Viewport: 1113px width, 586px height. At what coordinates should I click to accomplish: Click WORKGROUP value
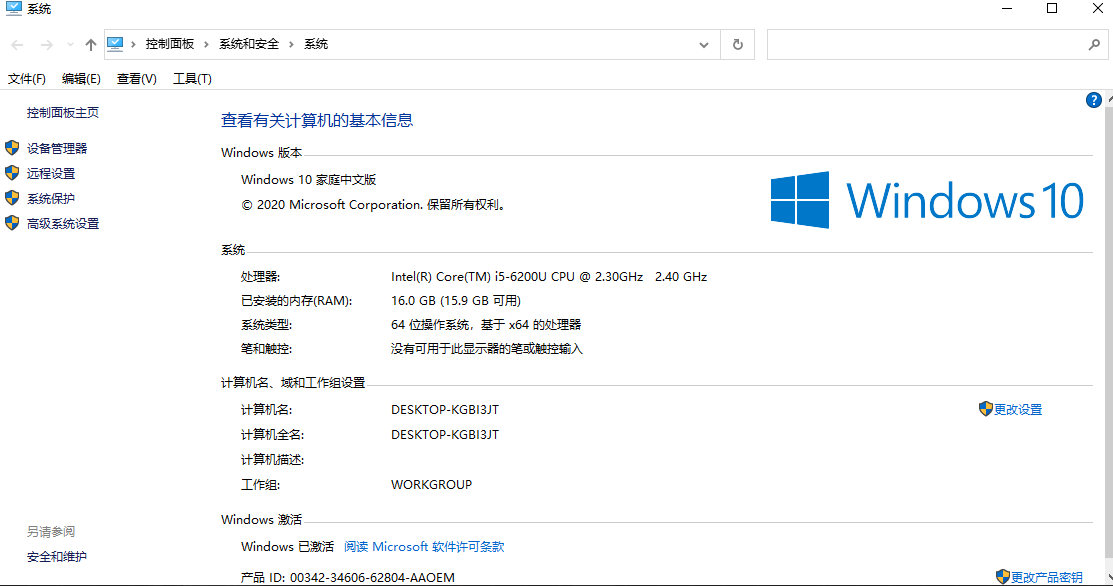[x=432, y=485]
